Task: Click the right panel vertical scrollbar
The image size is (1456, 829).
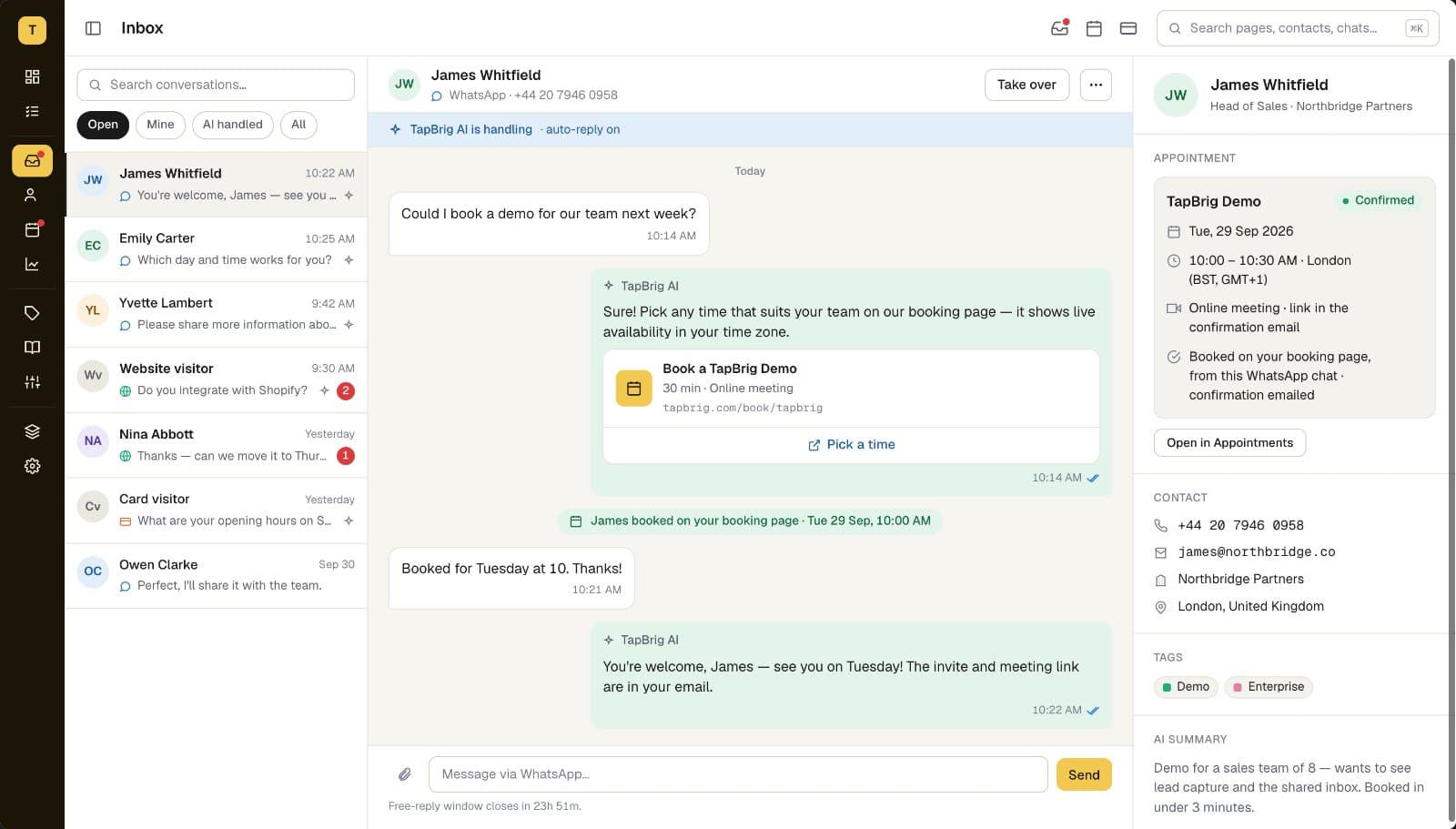Action: click(1451, 440)
